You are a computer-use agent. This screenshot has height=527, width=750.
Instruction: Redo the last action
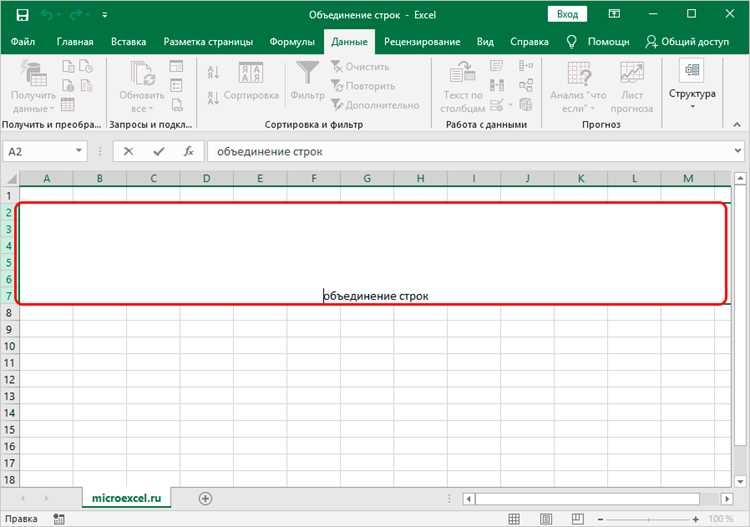[x=76, y=15]
